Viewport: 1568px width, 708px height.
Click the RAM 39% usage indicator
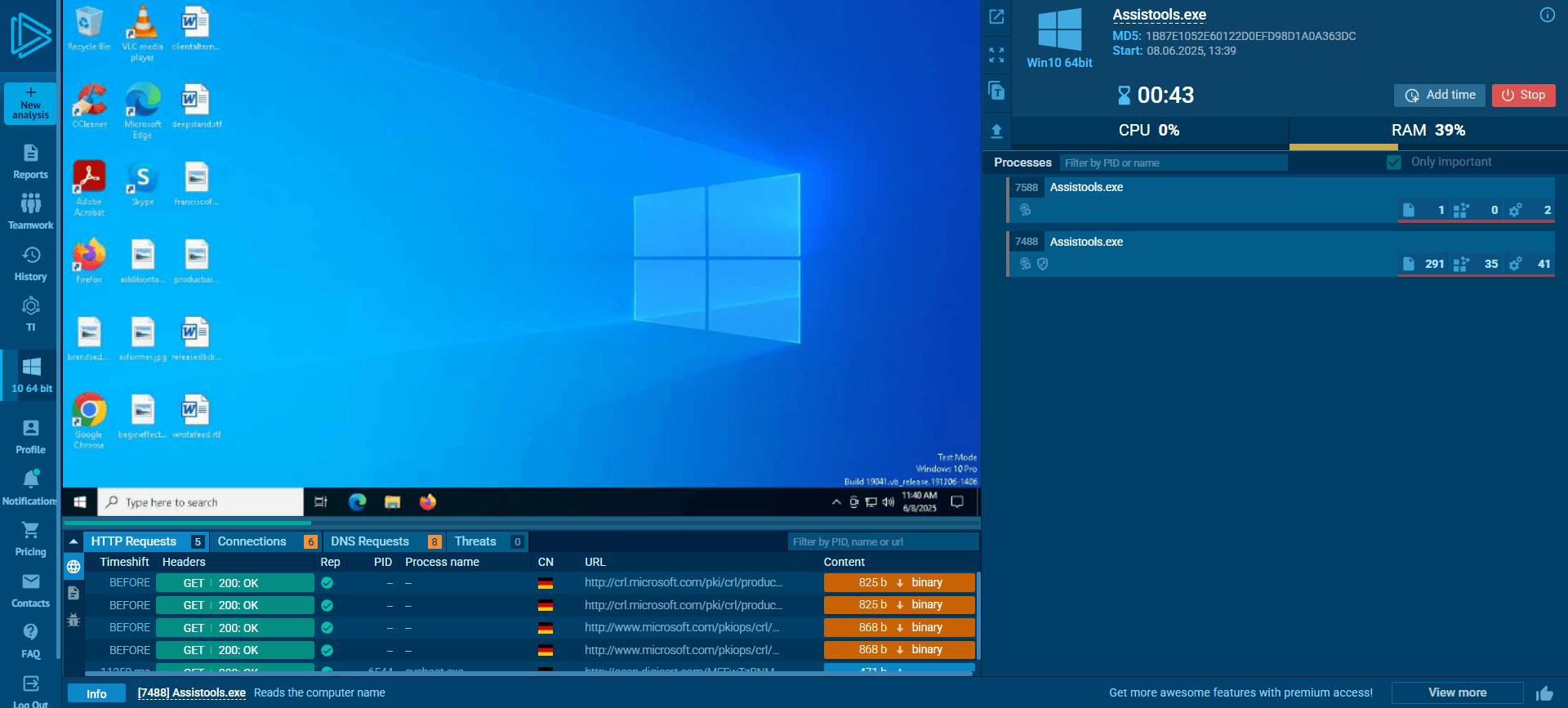[x=1428, y=131]
